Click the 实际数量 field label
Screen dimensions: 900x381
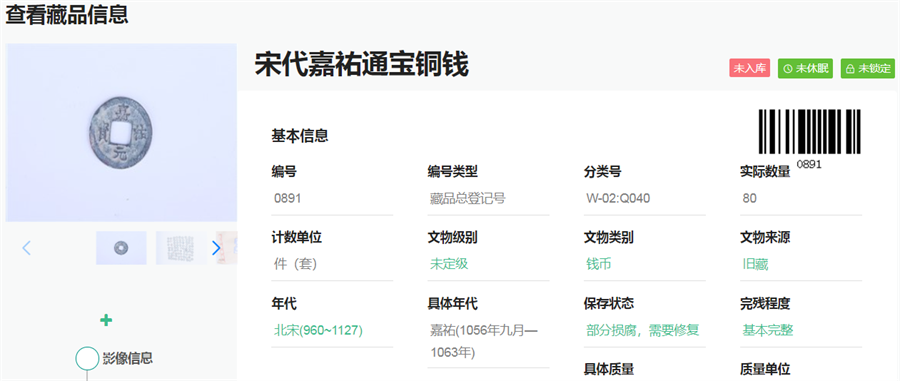(765, 171)
